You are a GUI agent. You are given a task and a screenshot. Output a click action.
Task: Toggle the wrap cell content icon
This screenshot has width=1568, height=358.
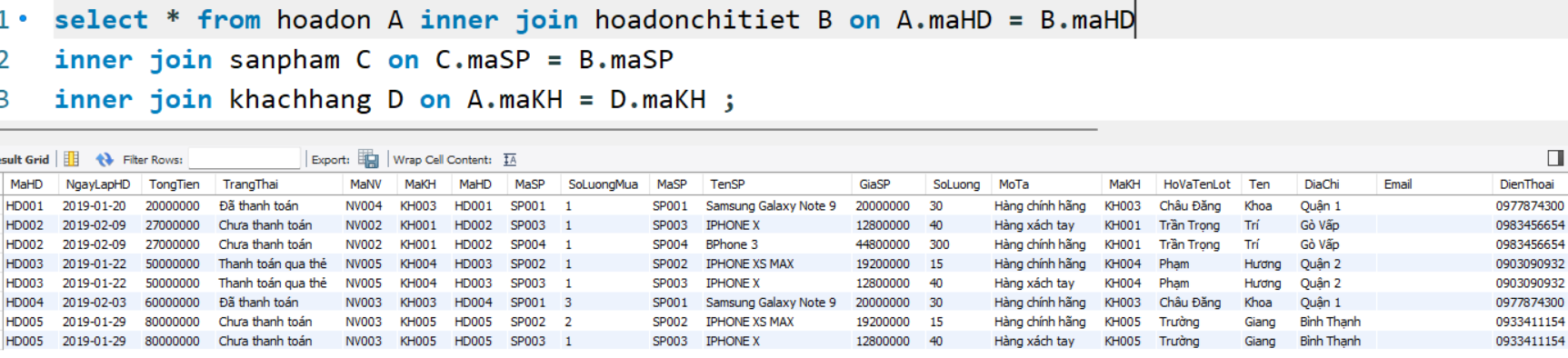[x=510, y=160]
